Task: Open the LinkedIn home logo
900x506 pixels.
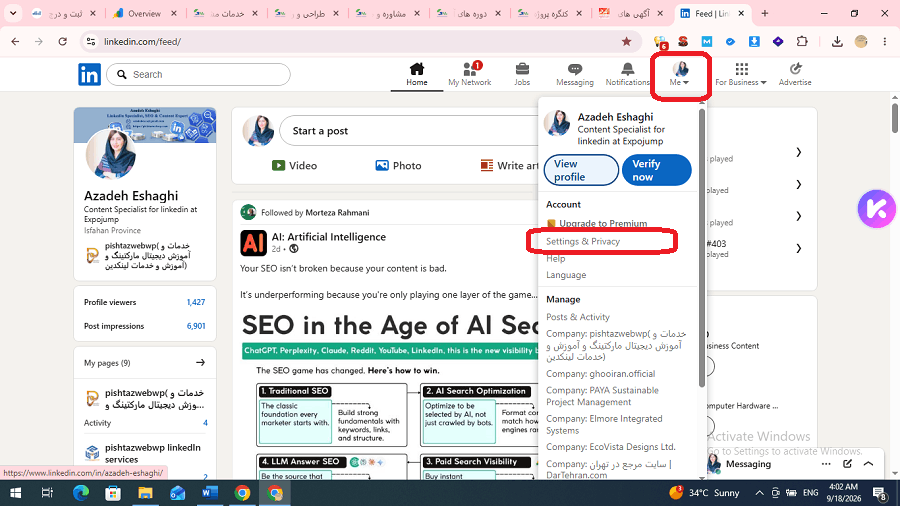Action: (x=89, y=75)
